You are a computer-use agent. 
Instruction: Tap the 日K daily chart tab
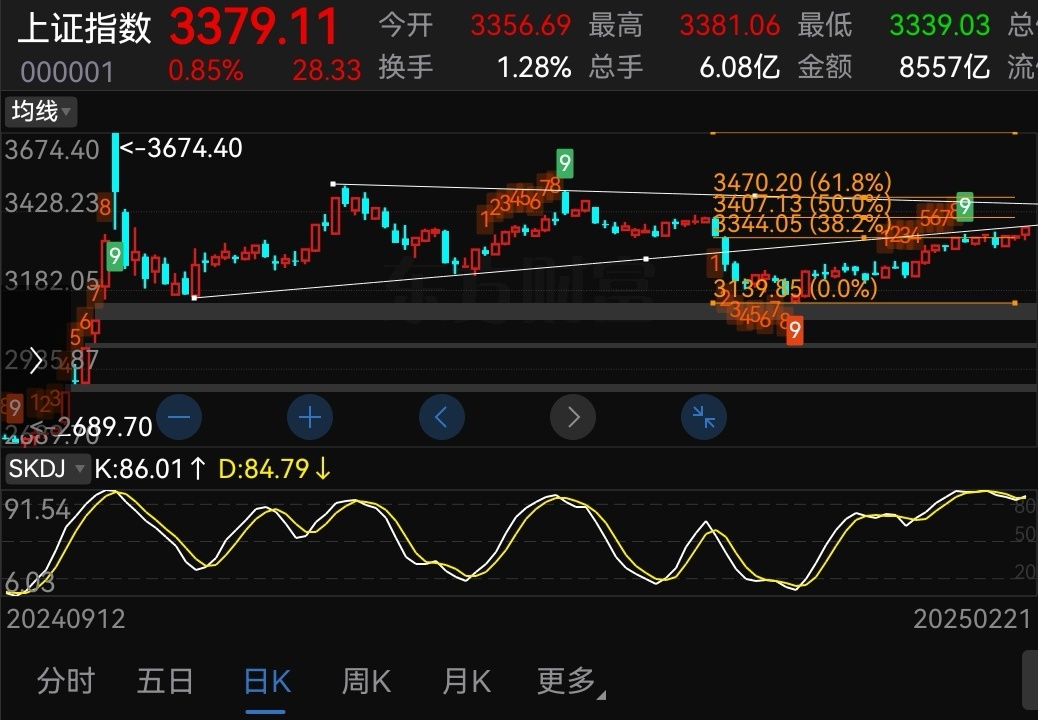point(267,682)
